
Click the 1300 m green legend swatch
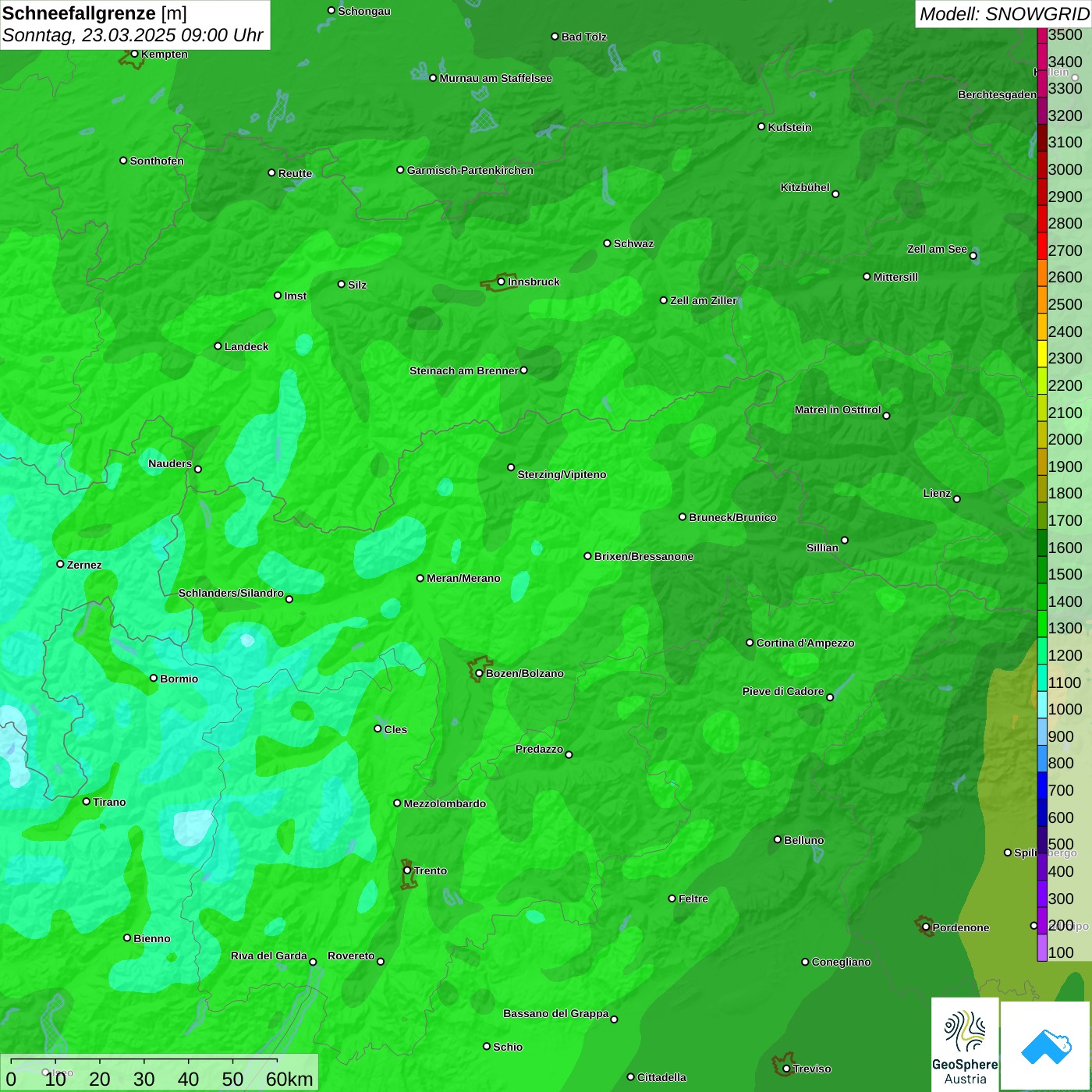(1041, 624)
